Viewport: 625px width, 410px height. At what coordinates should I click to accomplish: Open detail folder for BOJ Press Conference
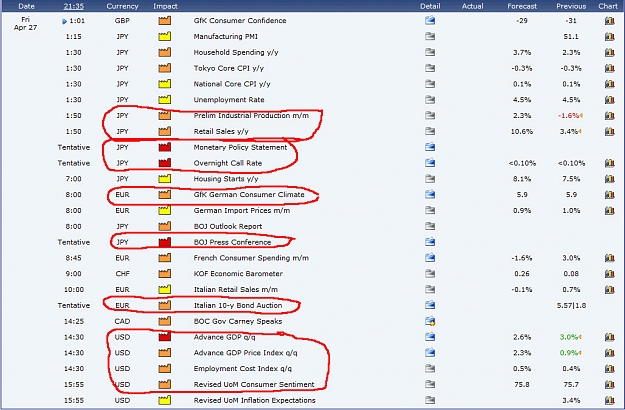tap(430, 242)
